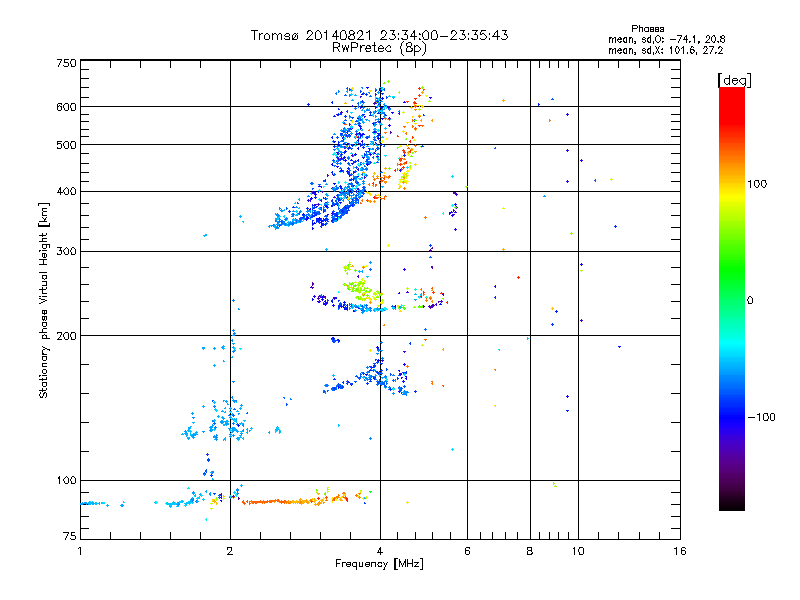Click the orange E-layer trace near 90 km
This screenshot has width=800, height=600.
[293, 501]
